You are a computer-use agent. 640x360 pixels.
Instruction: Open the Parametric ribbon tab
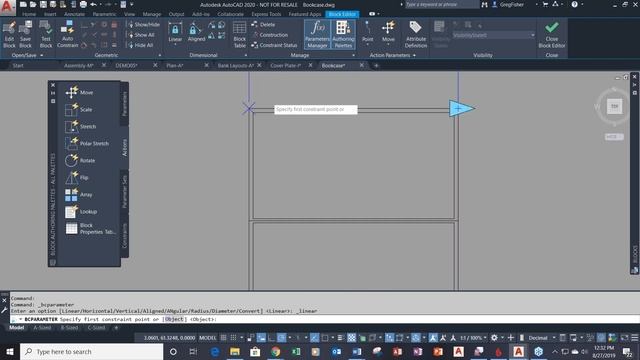point(104,14)
